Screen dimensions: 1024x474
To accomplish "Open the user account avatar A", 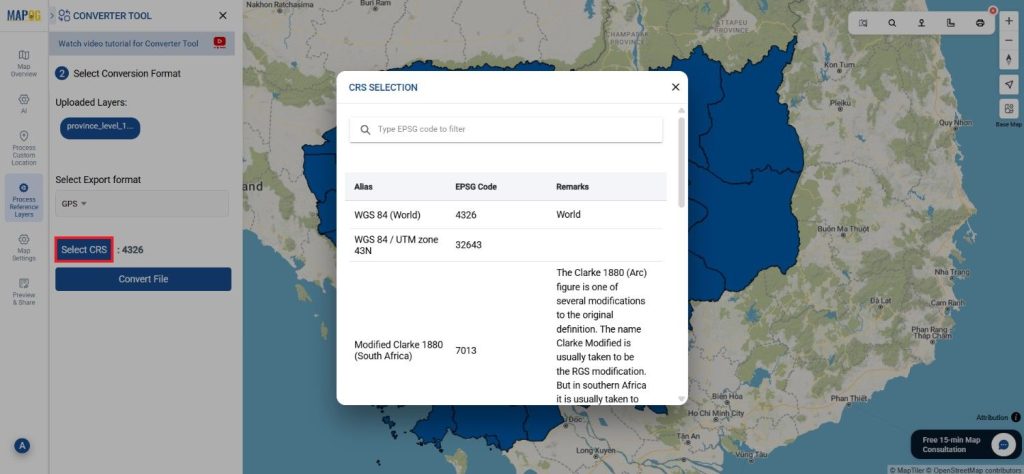I will 22,446.
